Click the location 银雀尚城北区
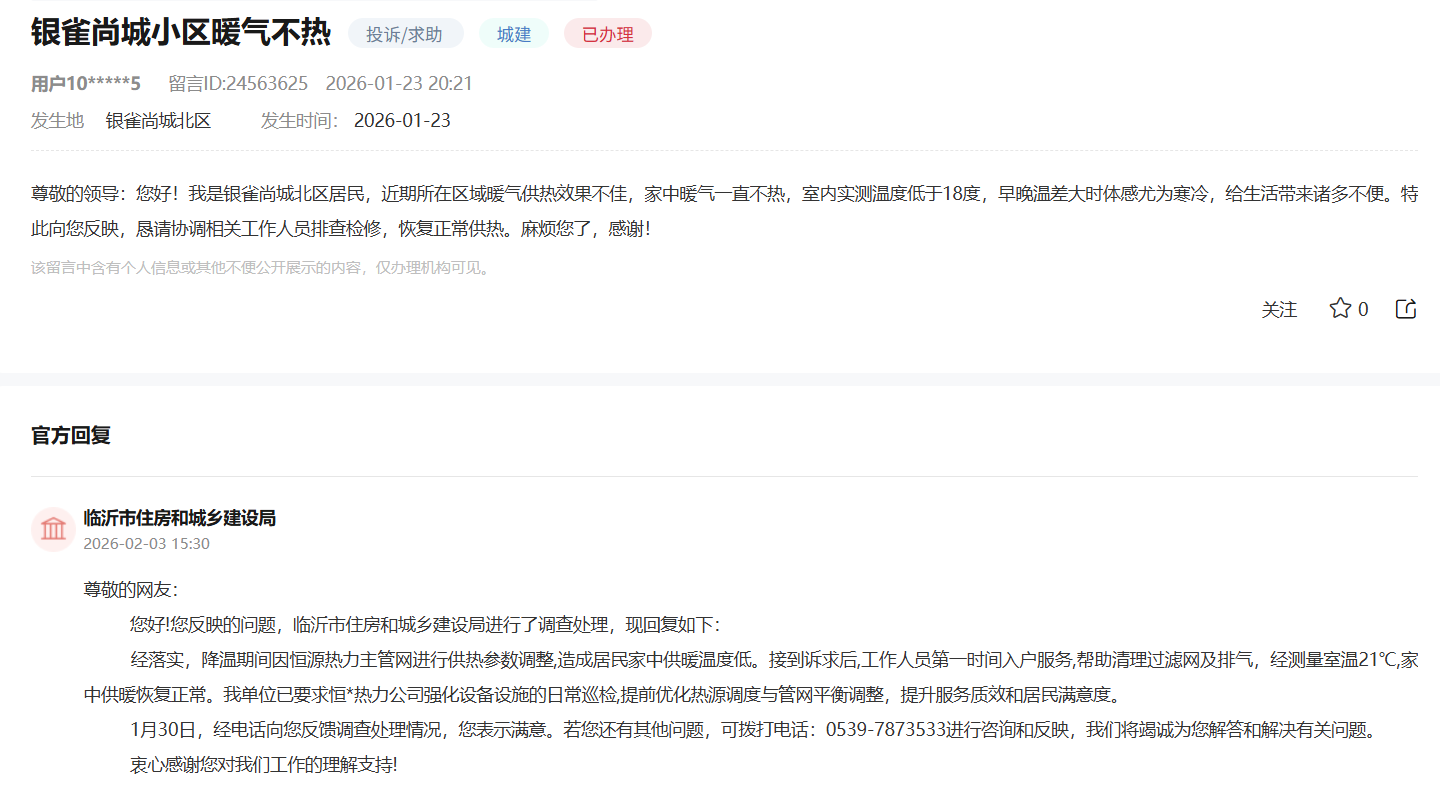This screenshot has width=1440, height=799. (158, 120)
